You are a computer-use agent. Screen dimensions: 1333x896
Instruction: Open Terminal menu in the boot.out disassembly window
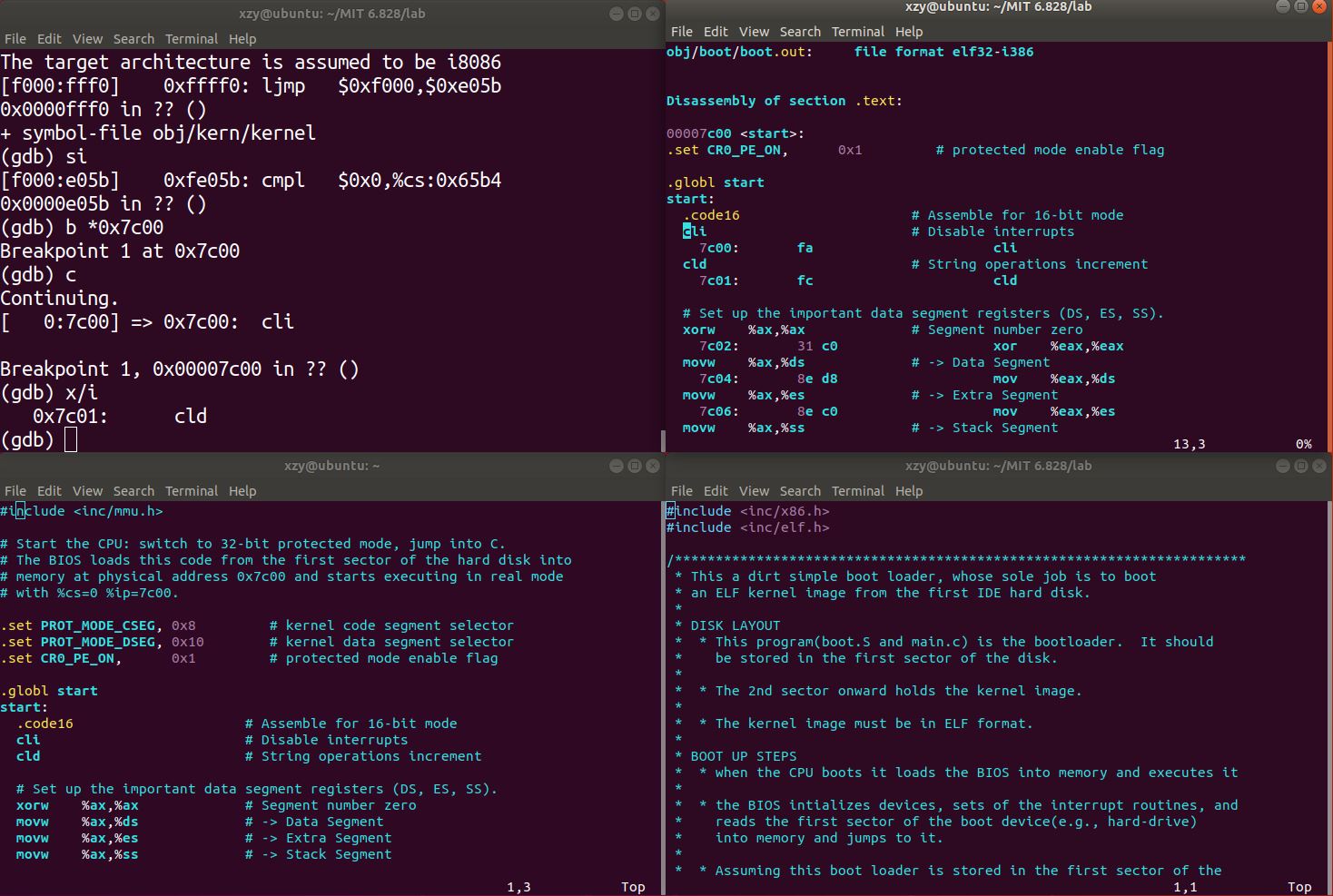[858, 32]
